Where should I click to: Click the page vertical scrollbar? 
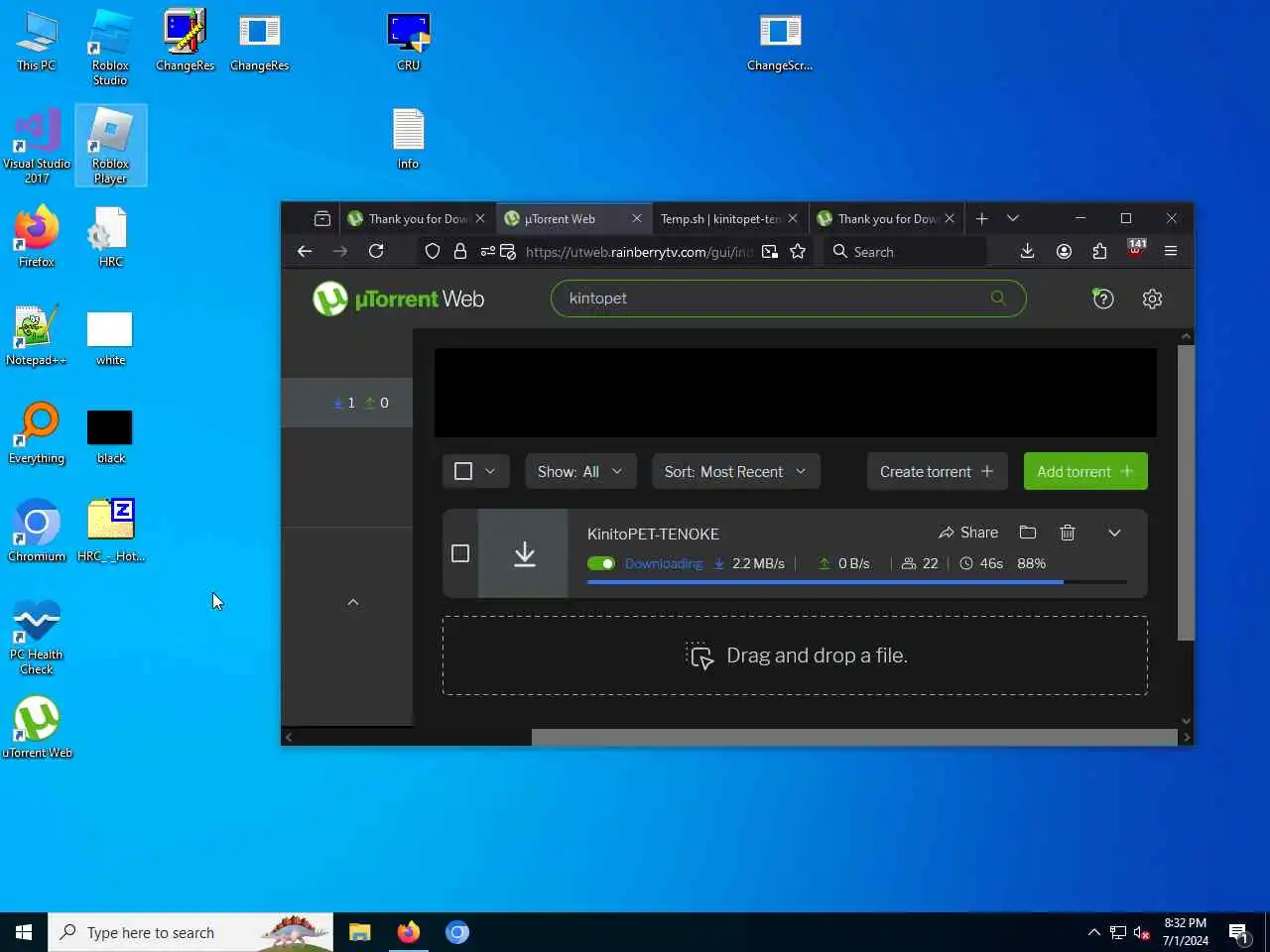click(1186, 493)
